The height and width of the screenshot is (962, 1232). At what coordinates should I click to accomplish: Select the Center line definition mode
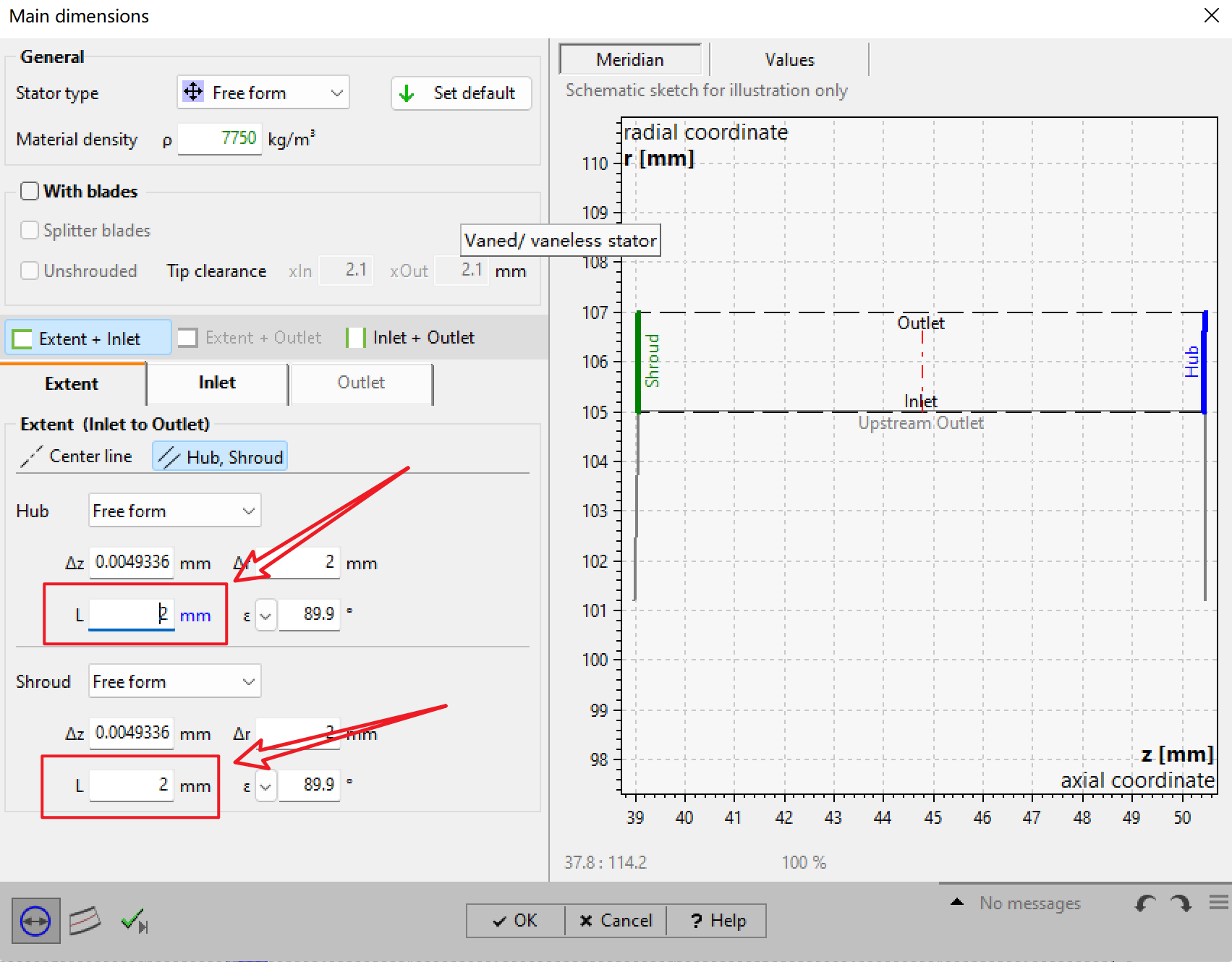(77, 456)
